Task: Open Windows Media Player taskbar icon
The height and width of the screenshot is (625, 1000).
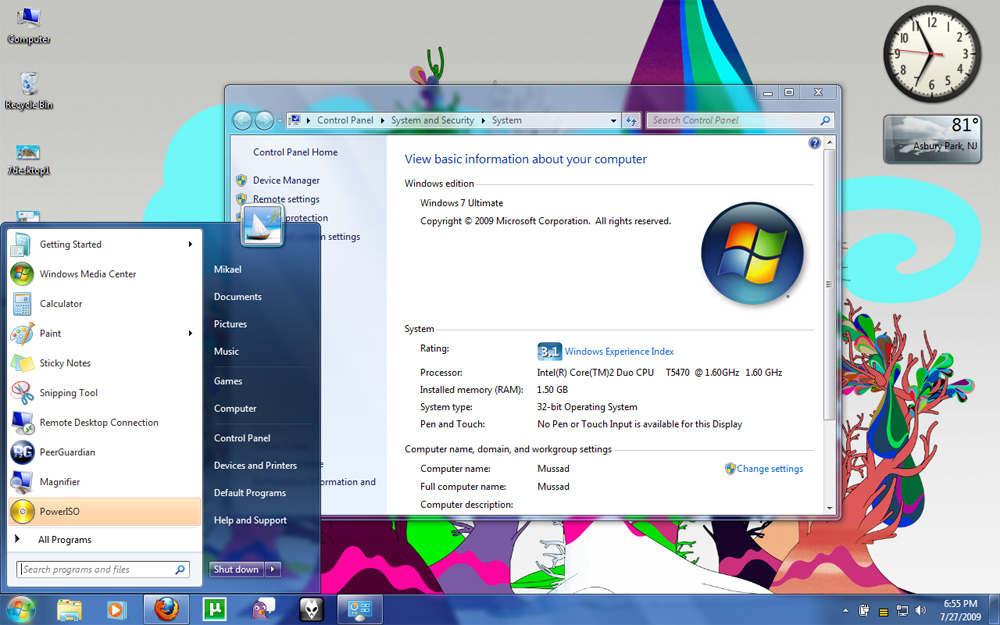Action: [x=117, y=610]
